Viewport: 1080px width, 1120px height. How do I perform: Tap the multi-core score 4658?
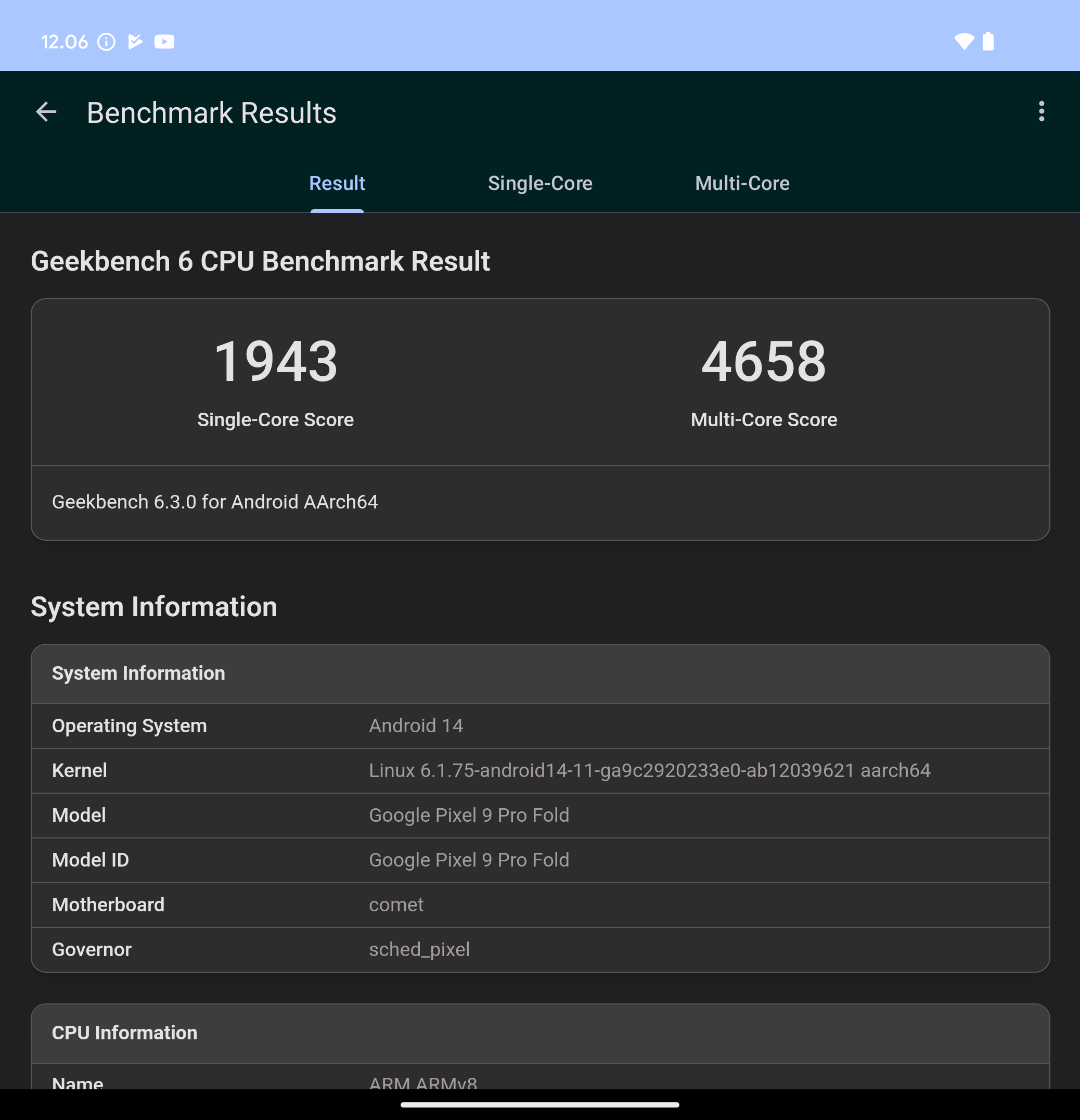764,361
